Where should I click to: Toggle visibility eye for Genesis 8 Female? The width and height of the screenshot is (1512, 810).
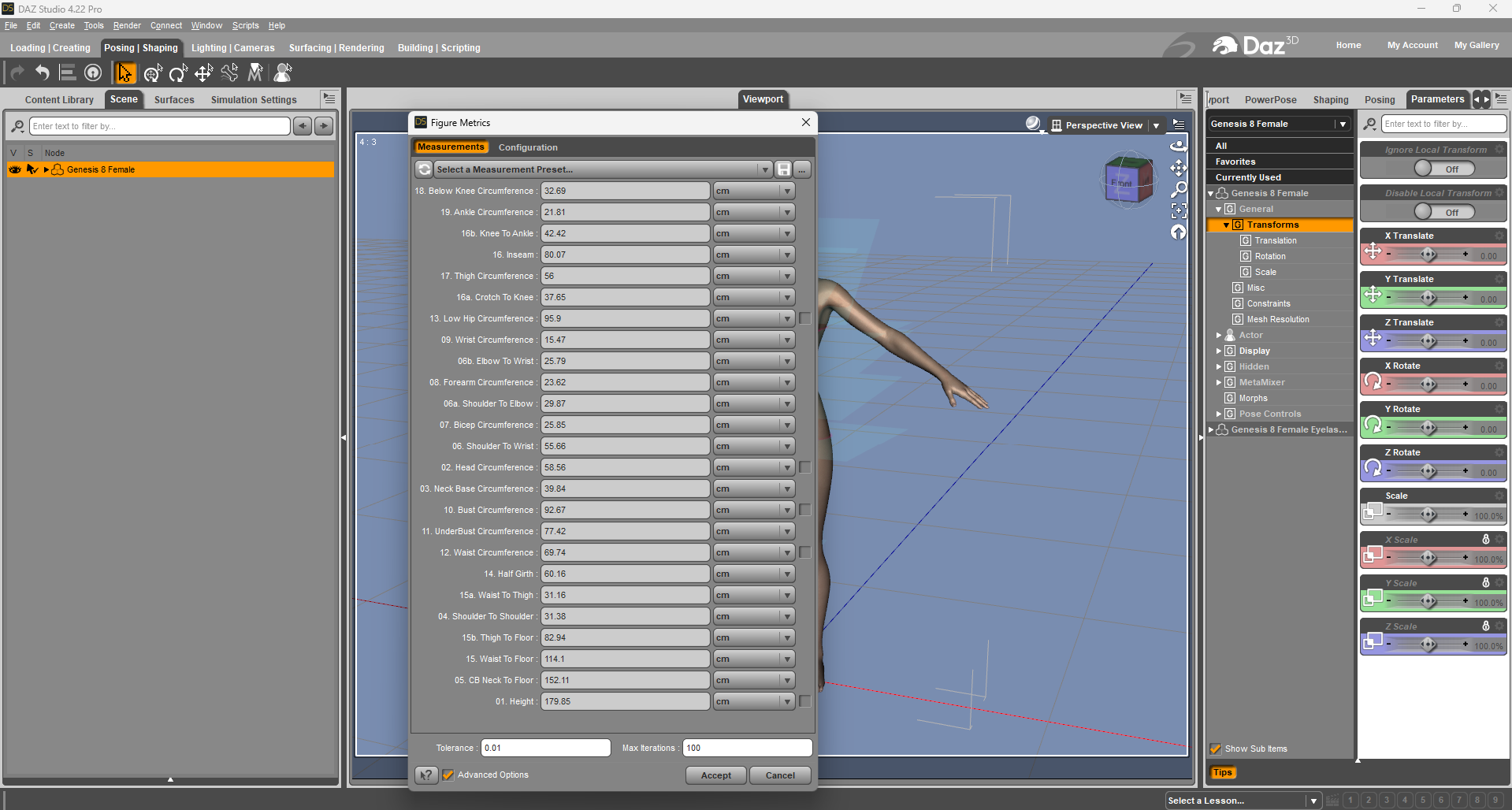tap(15, 169)
